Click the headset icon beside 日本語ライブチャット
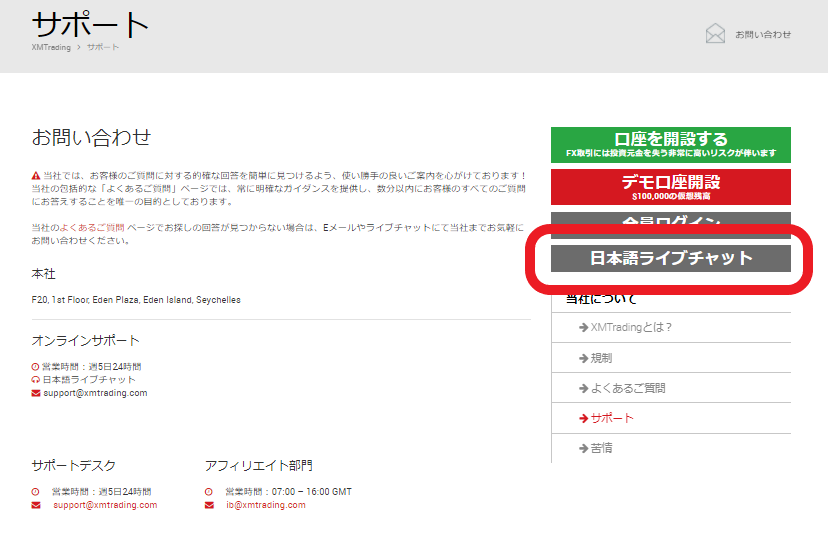 [x=36, y=380]
